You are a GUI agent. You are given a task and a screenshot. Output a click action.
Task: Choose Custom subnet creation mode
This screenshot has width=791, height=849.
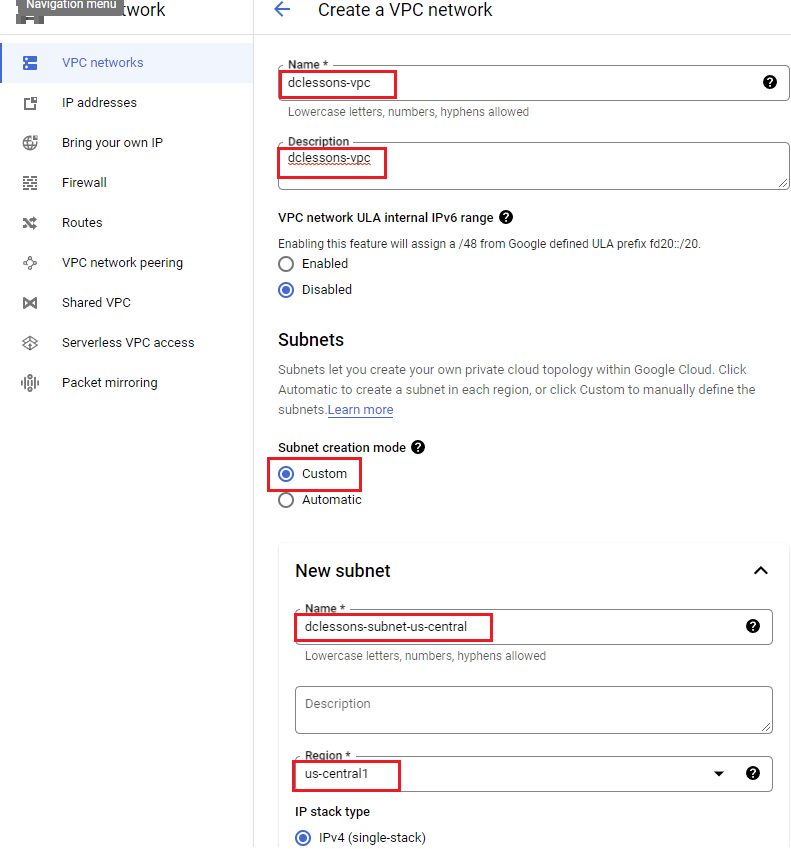[x=286, y=474]
